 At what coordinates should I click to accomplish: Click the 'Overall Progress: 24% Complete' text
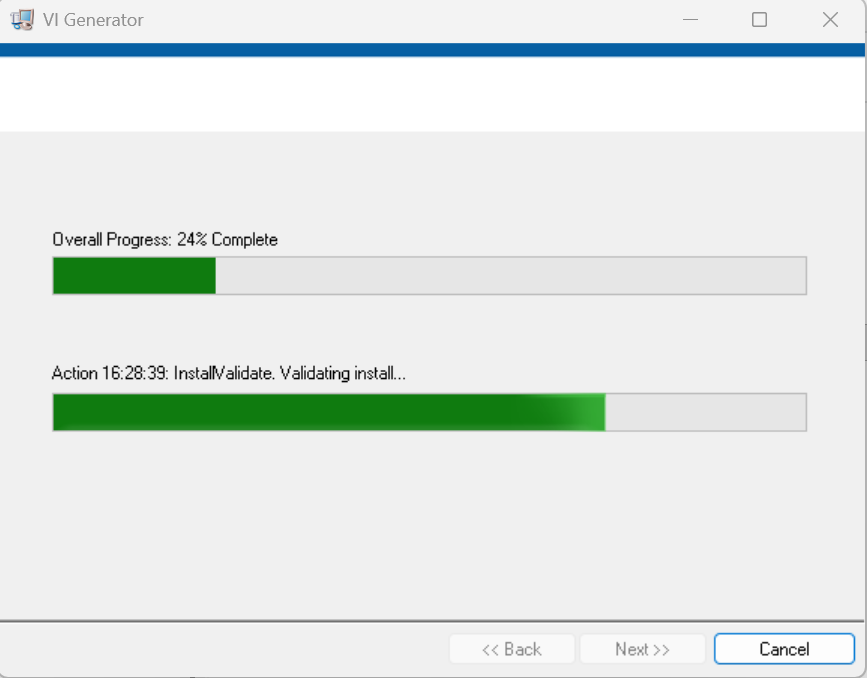pyautogui.click(x=165, y=239)
